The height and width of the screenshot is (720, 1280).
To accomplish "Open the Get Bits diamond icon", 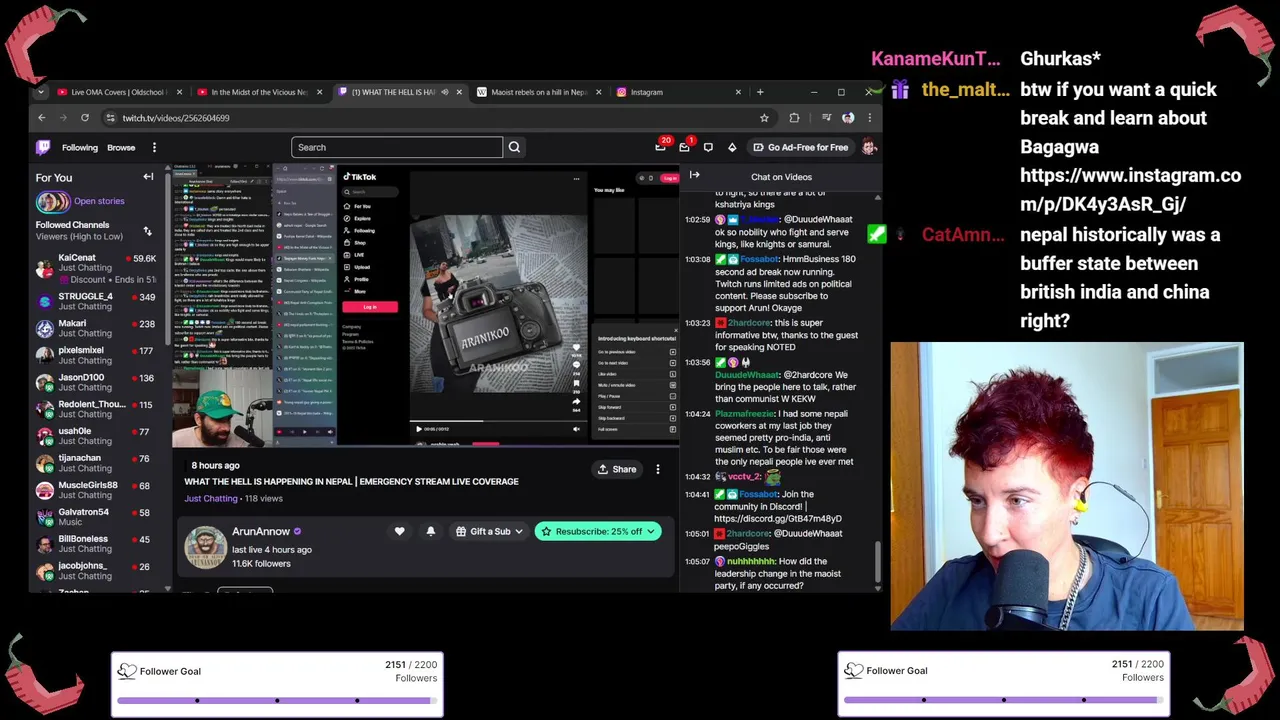I will [732, 147].
